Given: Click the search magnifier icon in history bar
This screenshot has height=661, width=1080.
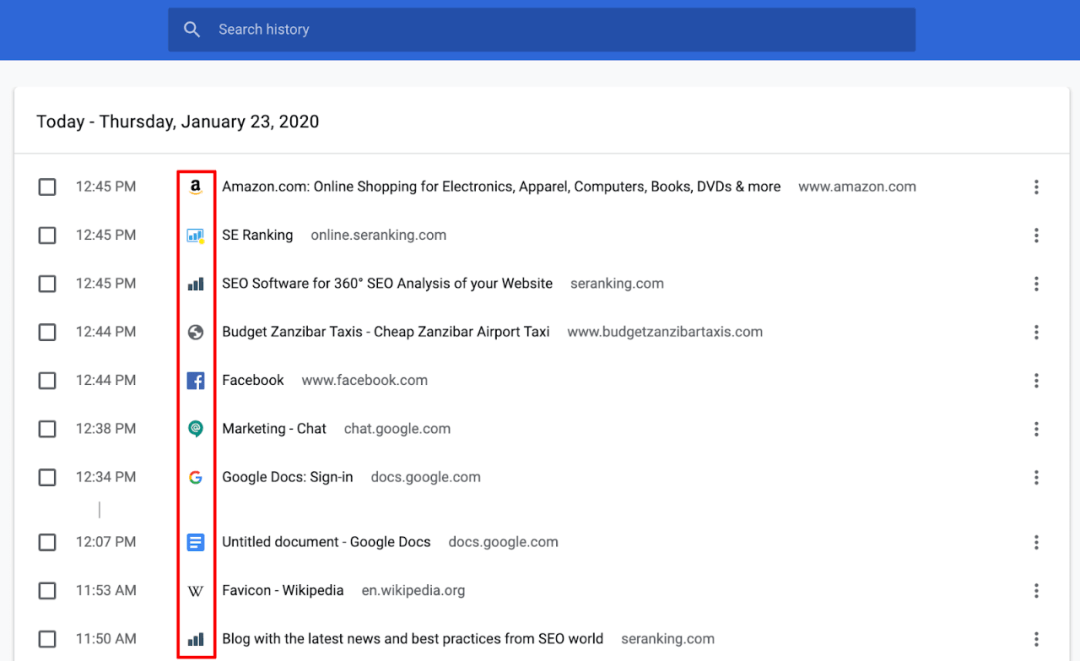Looking at the screenshot, I should click(x=192, y=30).
